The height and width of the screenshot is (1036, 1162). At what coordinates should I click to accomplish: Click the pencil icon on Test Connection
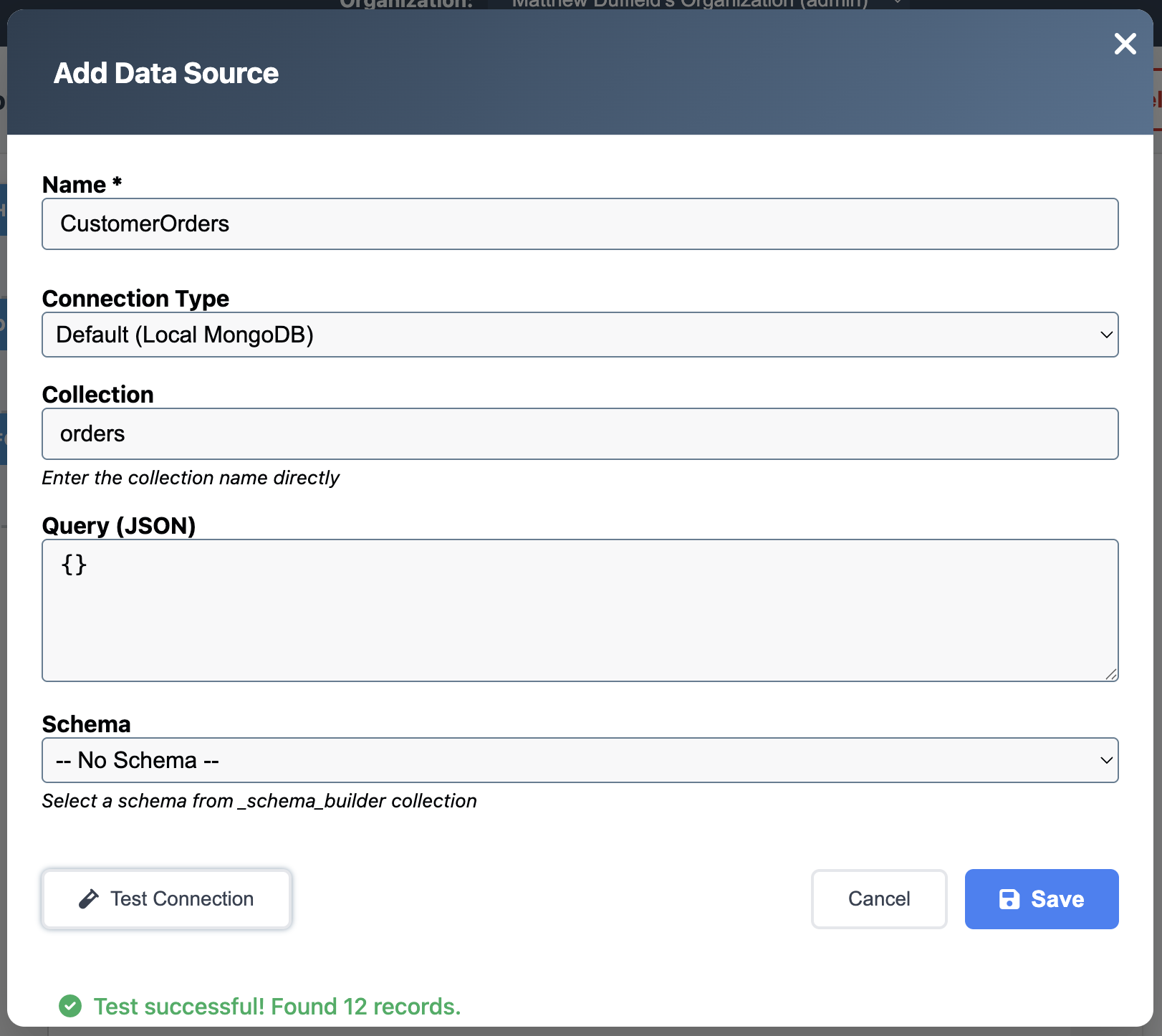(x=89, y=898)
